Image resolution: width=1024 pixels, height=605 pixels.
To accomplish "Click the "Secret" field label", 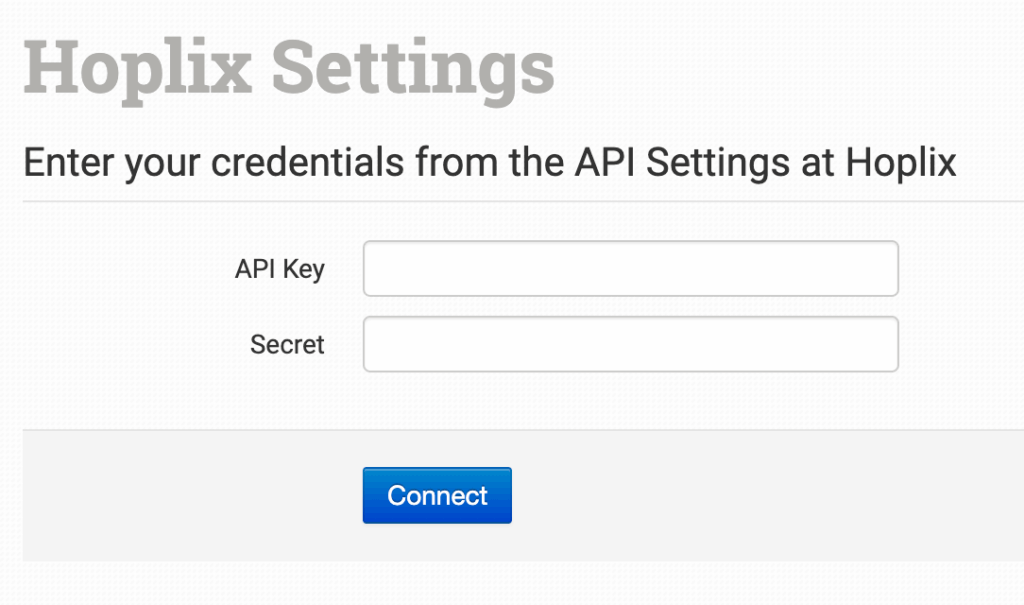I will (x=287, y=345).
